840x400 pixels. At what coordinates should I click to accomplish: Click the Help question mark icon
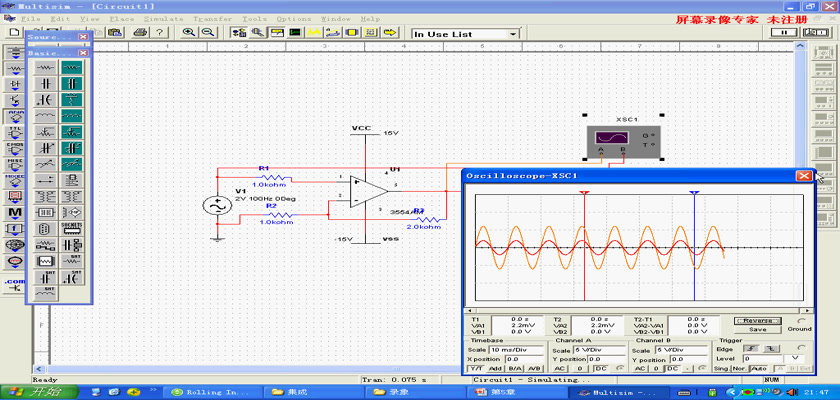pyautogui.click(x=159, y=32)
